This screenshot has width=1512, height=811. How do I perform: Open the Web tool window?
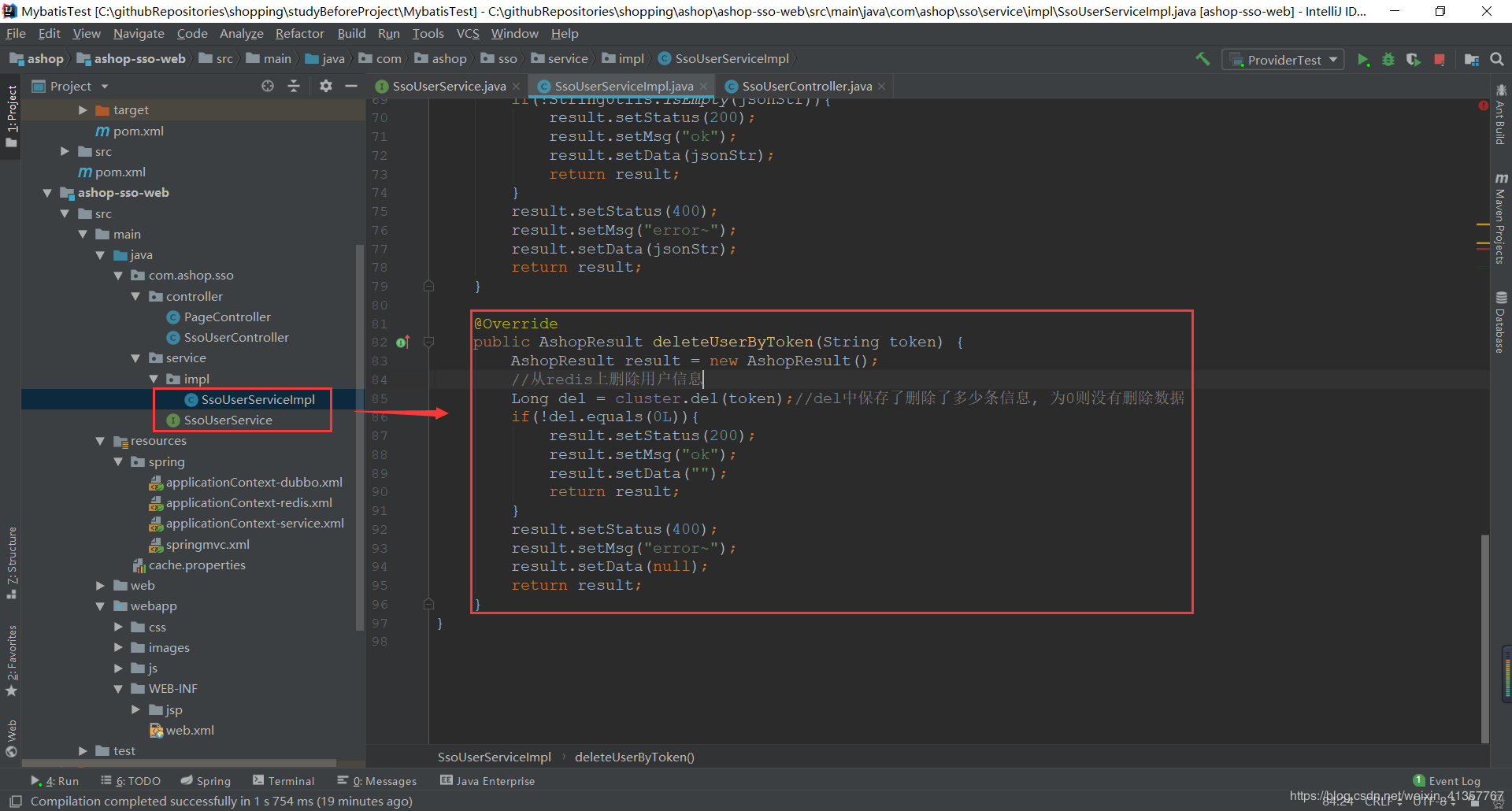coord(11,737)
